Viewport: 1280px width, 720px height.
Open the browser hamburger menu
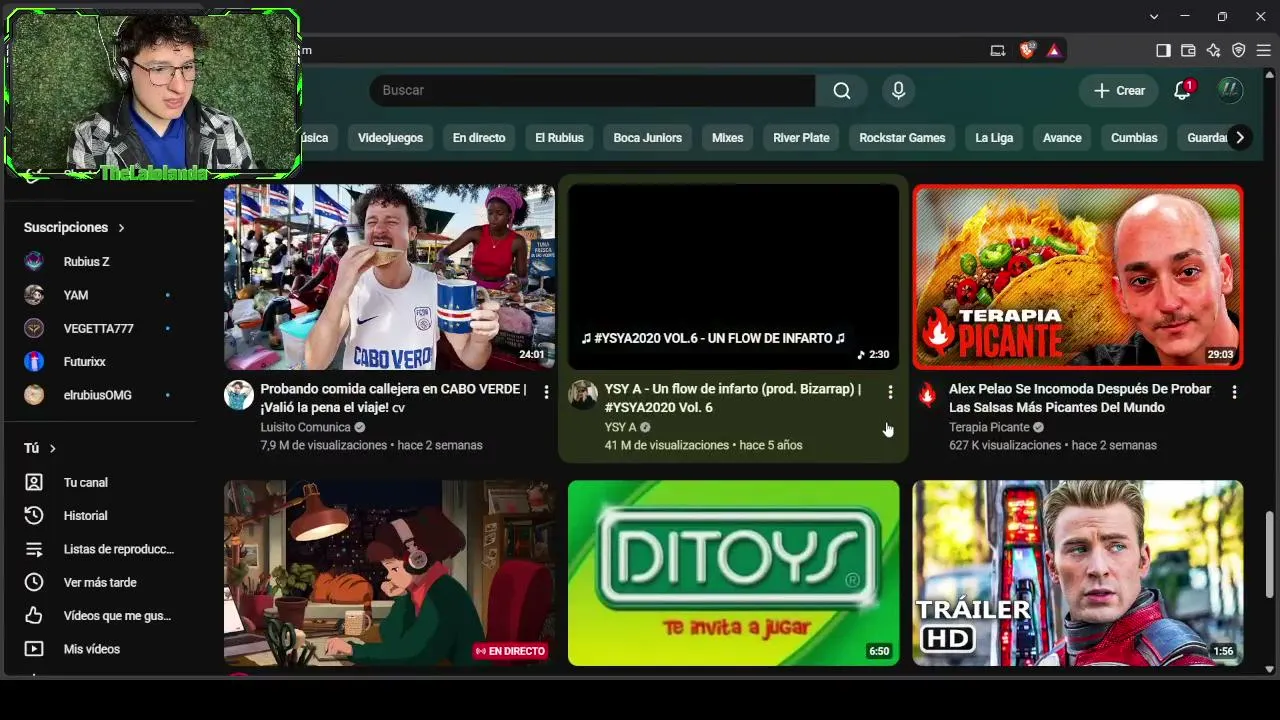[x=1263, y=50]
